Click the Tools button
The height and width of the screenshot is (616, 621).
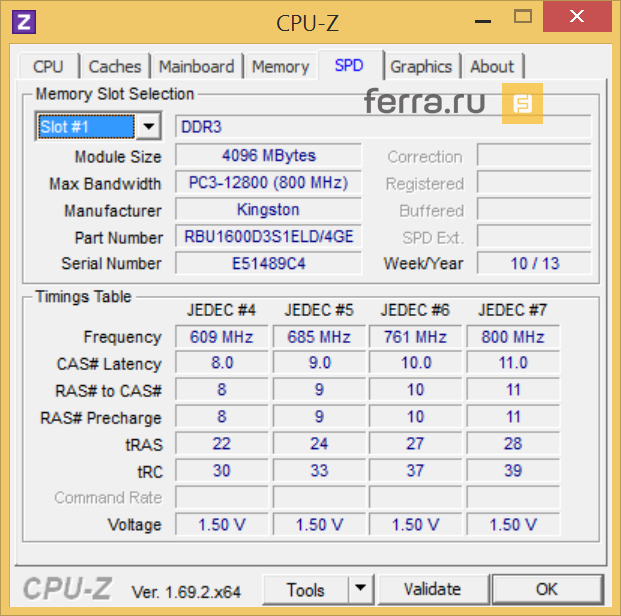(x=306, y=589)
